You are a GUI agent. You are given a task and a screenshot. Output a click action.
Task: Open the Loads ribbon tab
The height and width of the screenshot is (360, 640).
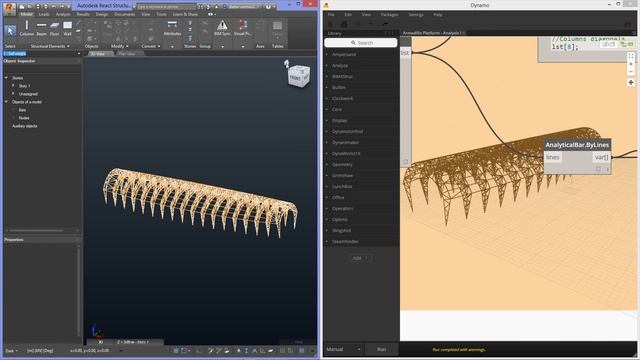[44, 14]
